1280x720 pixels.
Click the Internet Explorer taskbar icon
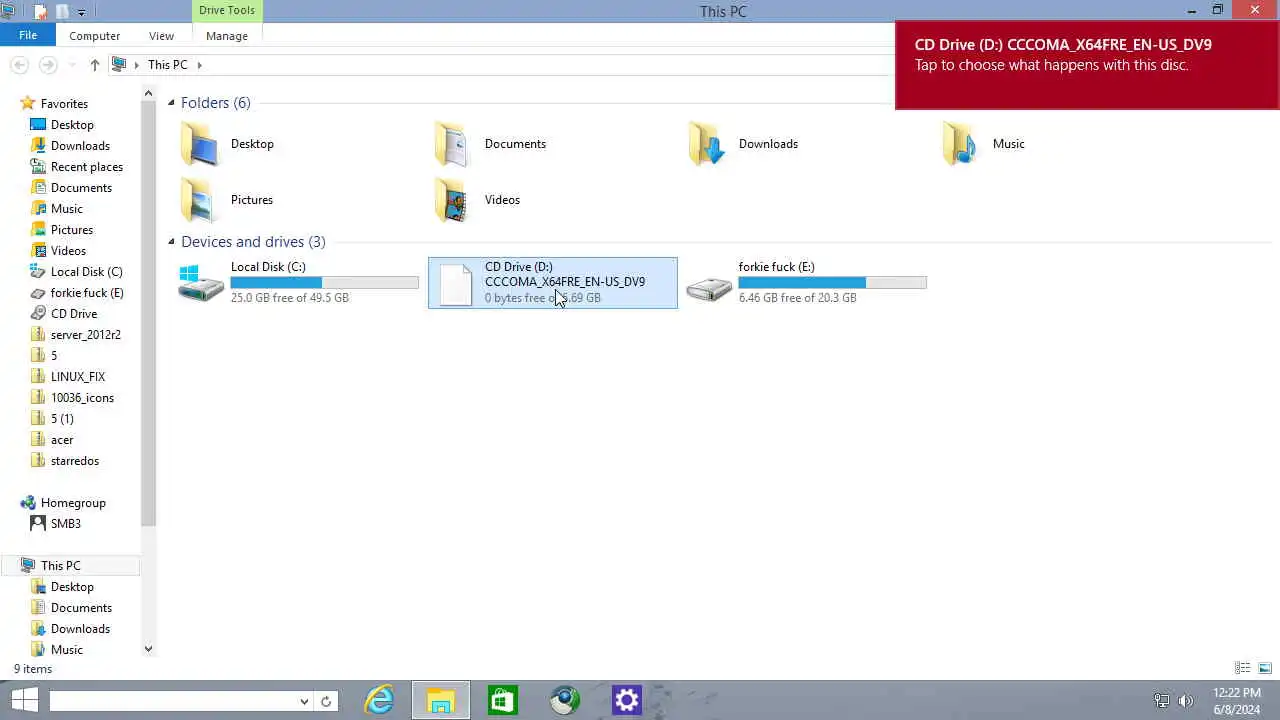point(379,701)
